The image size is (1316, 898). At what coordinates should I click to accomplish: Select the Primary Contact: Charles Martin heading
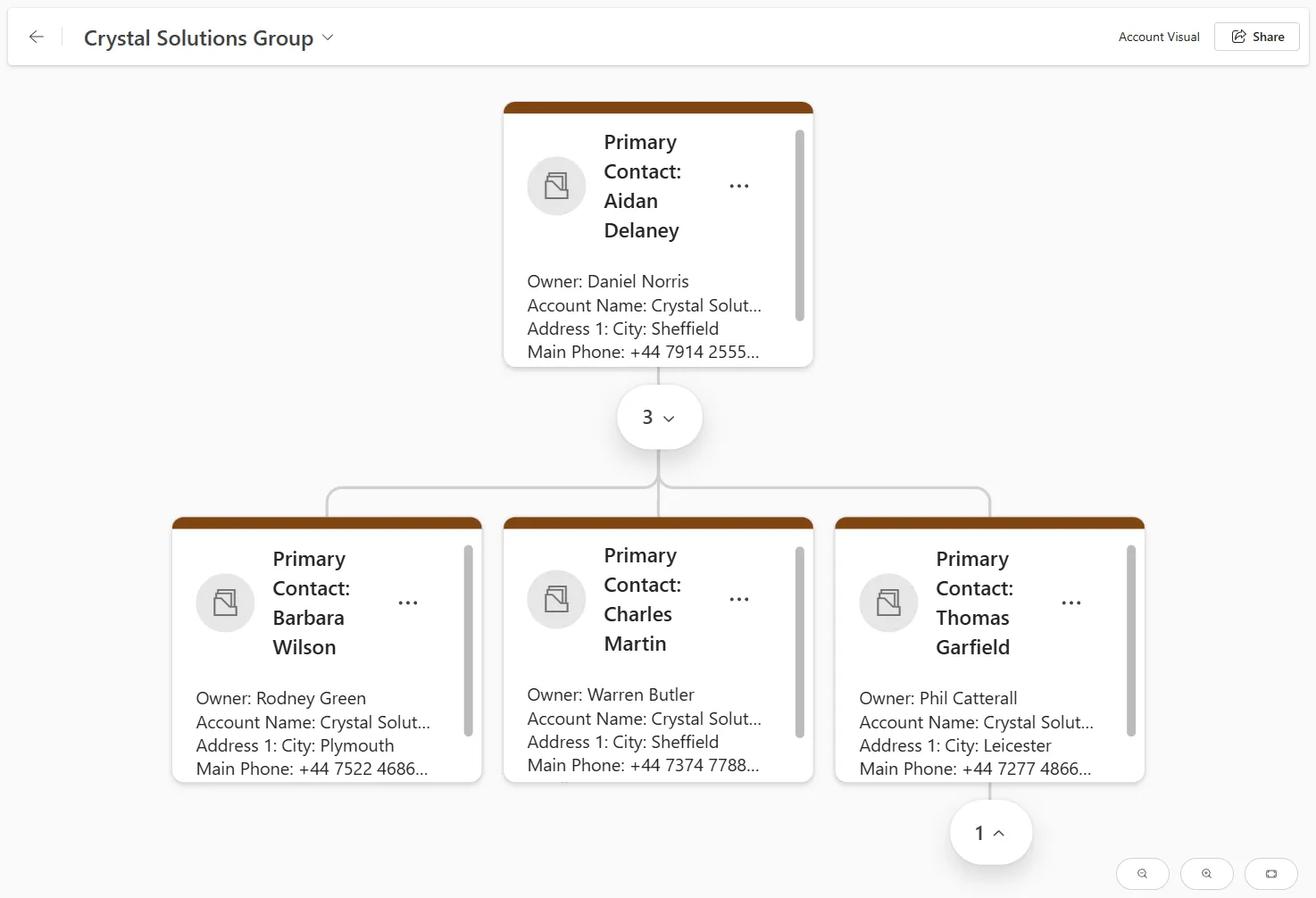(x=642, y=599)
